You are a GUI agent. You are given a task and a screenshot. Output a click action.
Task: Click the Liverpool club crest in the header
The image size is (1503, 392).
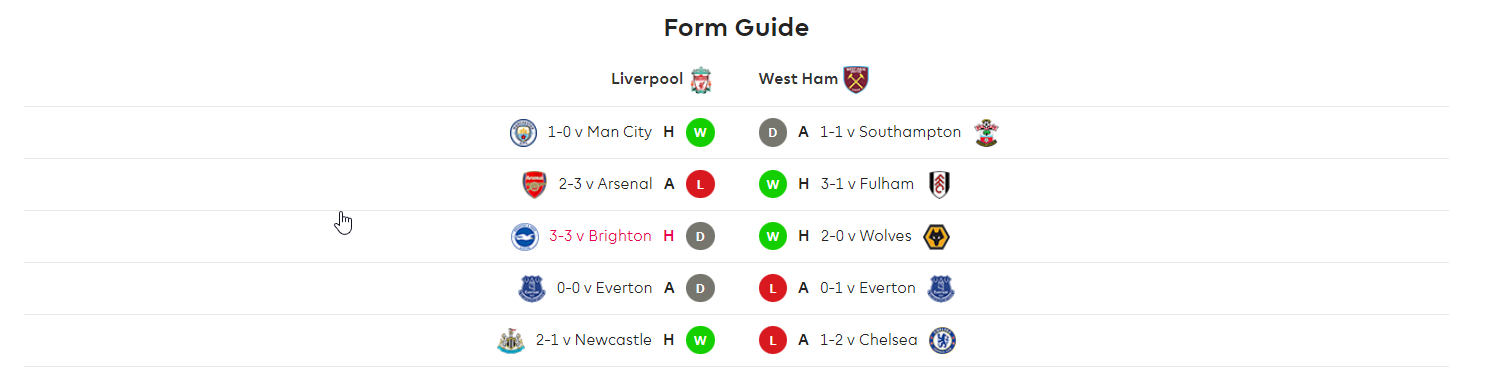click(x=702, y=79)
